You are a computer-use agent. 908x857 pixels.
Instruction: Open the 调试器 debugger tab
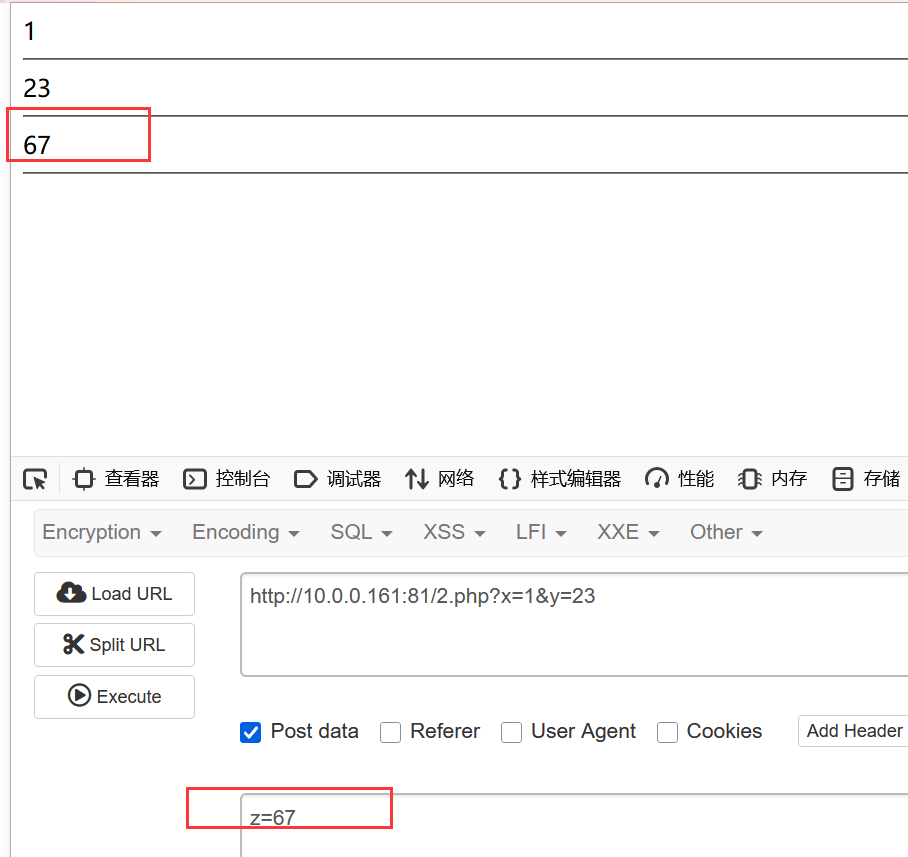click(338, 479)
